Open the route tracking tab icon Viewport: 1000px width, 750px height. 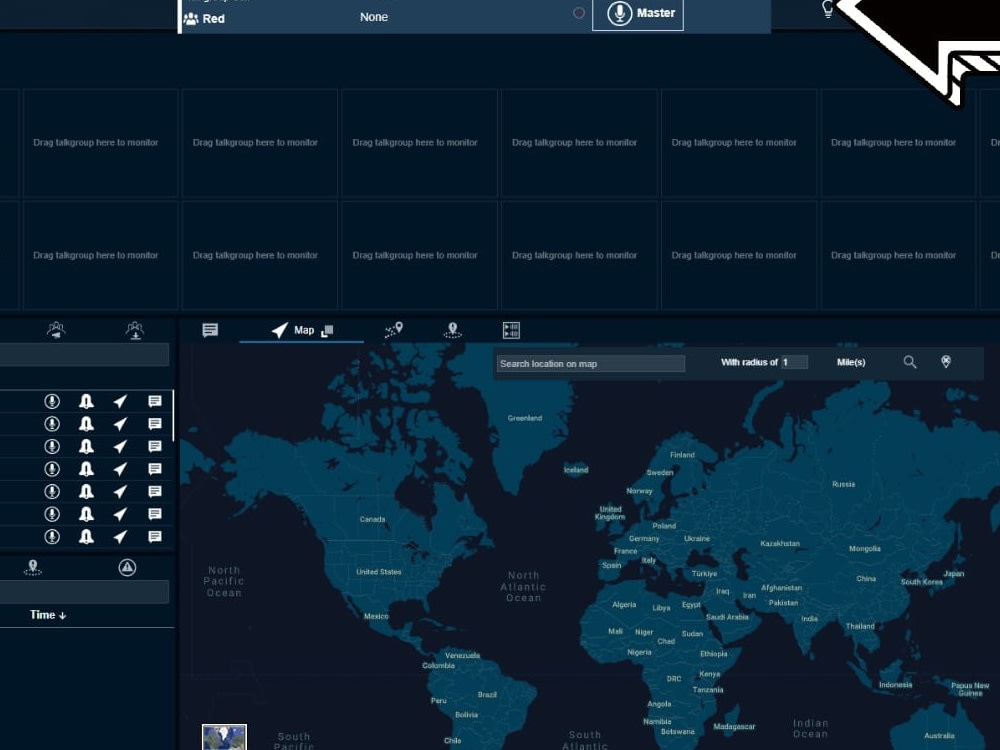(x=394, y=330)
